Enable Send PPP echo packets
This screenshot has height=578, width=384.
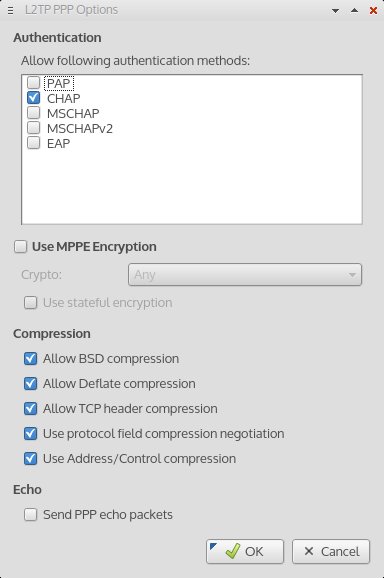pos(31,515)
